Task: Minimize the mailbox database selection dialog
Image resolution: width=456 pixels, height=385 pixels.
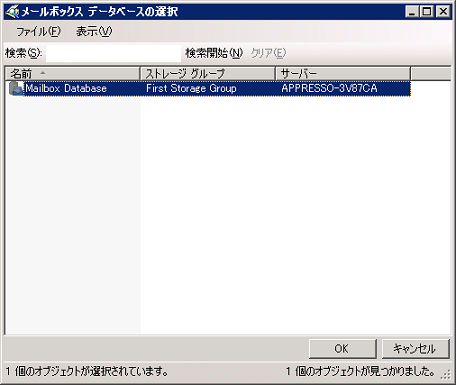Action: point(412,12)
